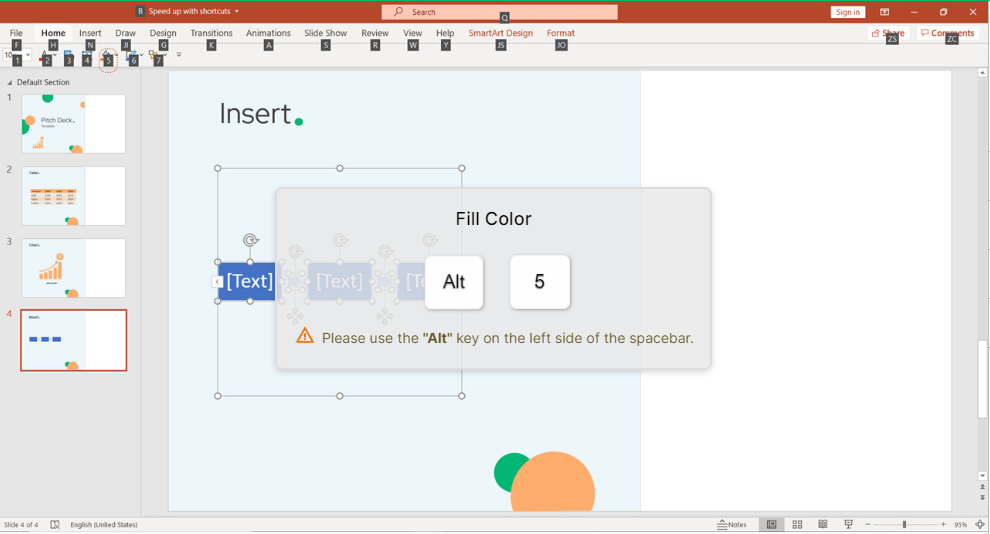Click the Insert title text on the slide

[255, 114]
